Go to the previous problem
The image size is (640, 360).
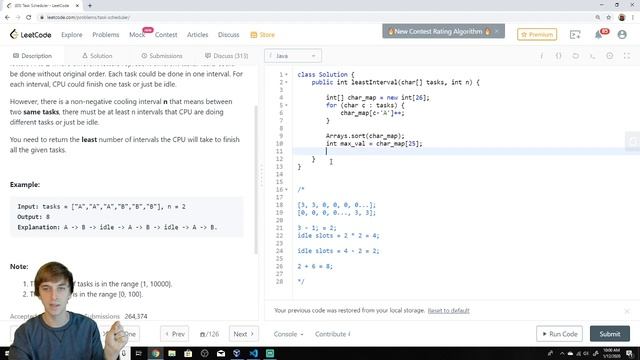[x=175, y=334]
